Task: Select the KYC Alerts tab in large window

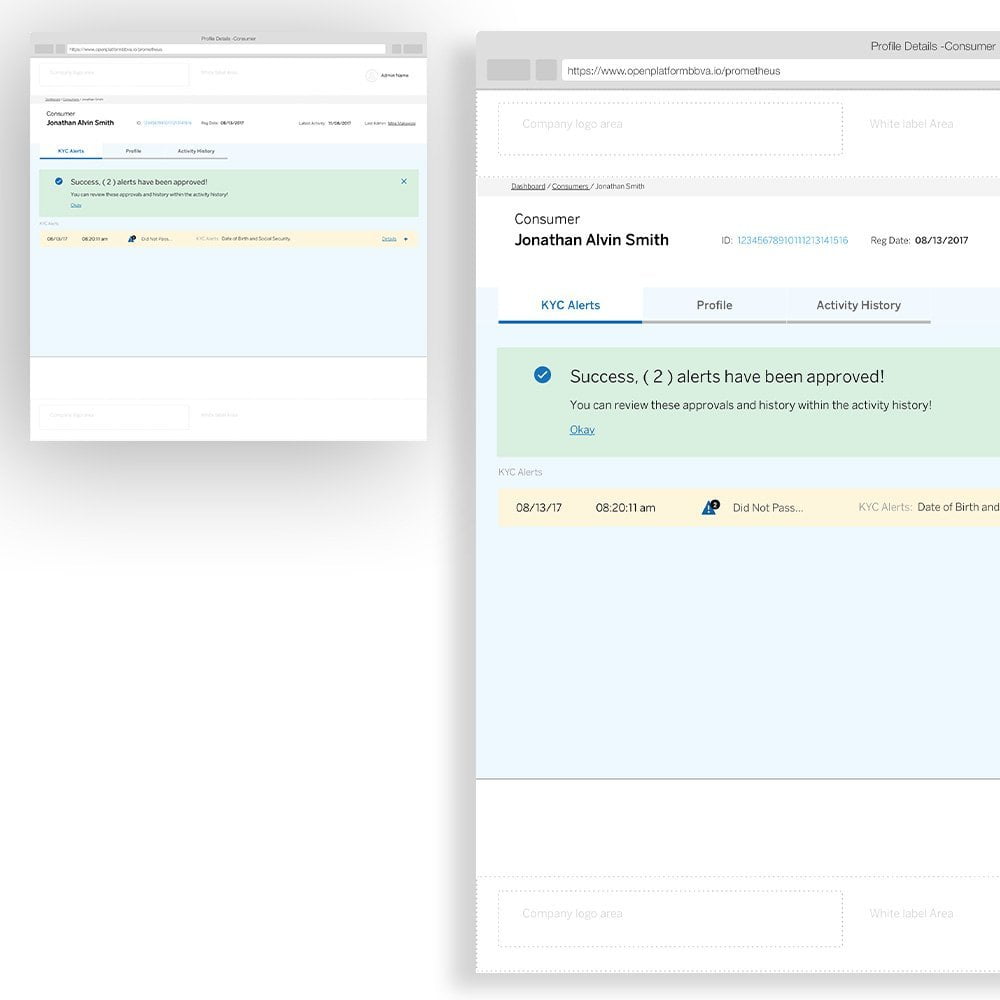Action: [x=570, y=305]
